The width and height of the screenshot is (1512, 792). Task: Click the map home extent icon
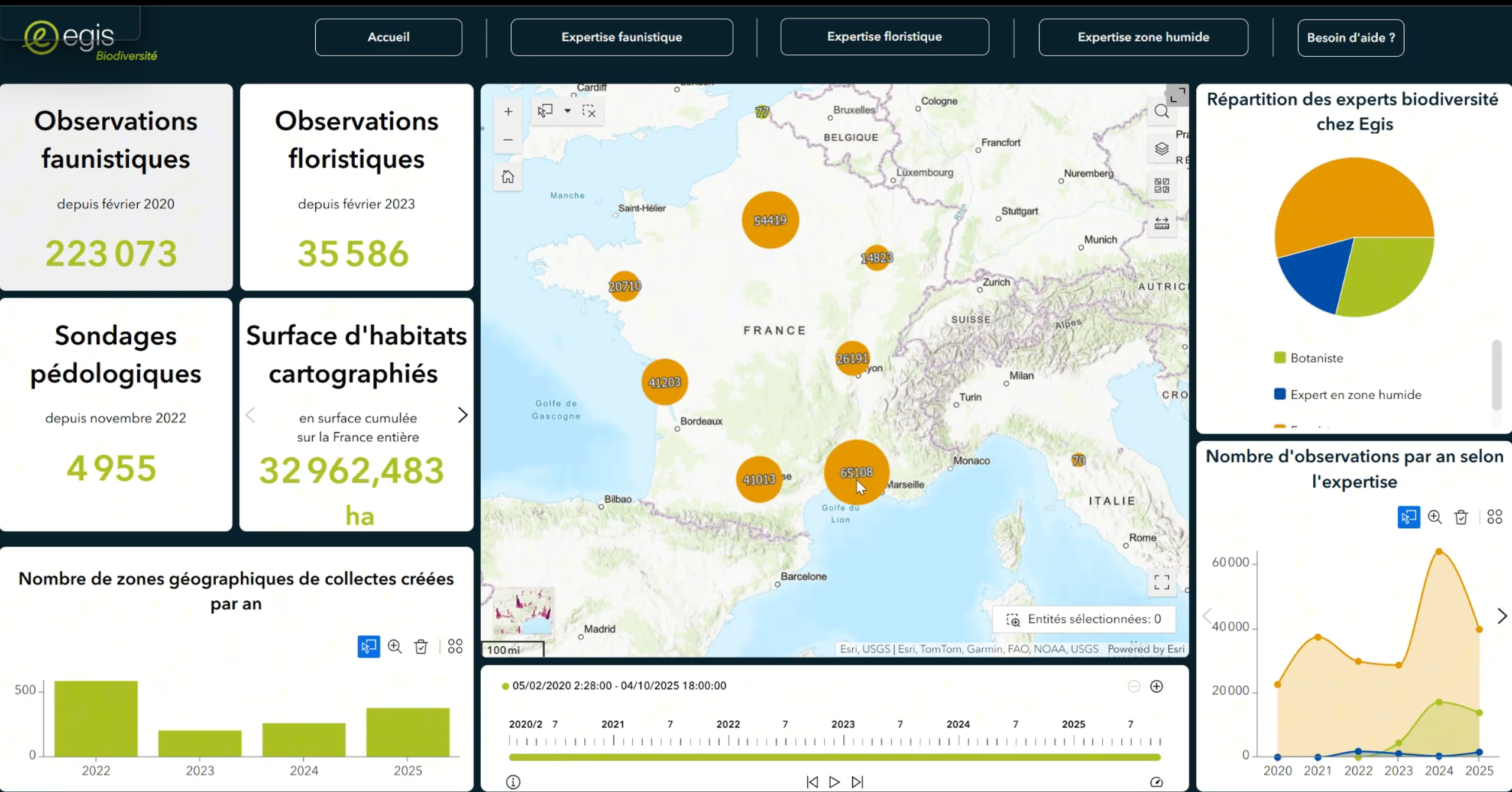point(508,177)
